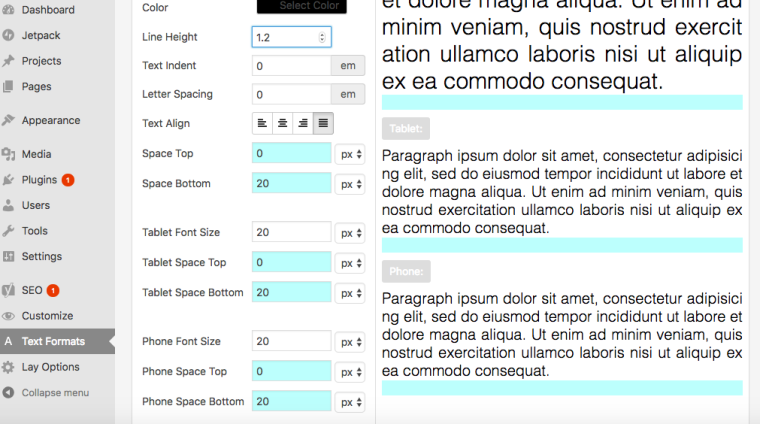Viewport: 760px width, 424px height.
Task: Click the Tablet preview label button
Action: [405, 128]
